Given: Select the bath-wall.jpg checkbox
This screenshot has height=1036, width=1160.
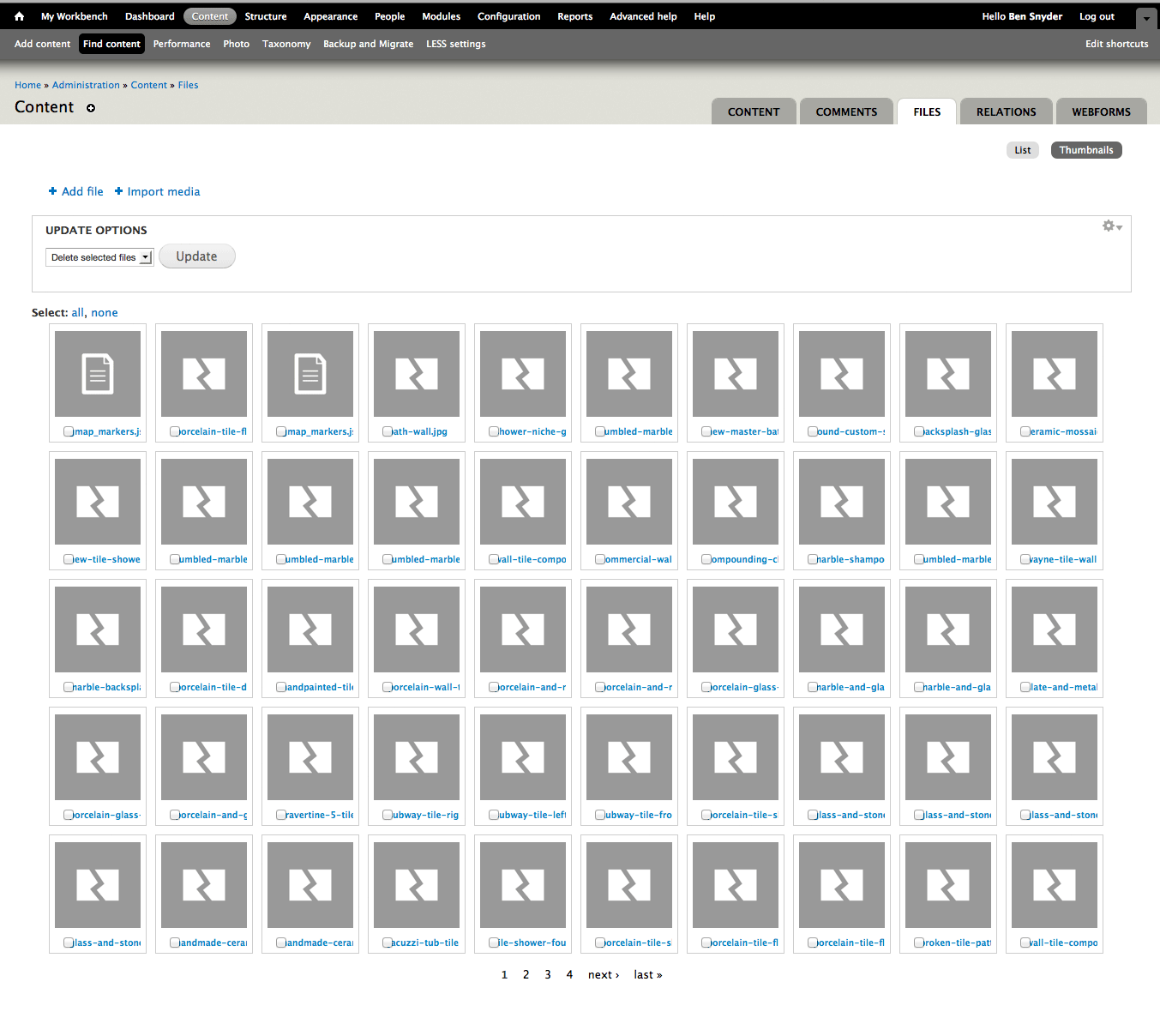Looking at the screenshot, I should click(x=388, y=431).
